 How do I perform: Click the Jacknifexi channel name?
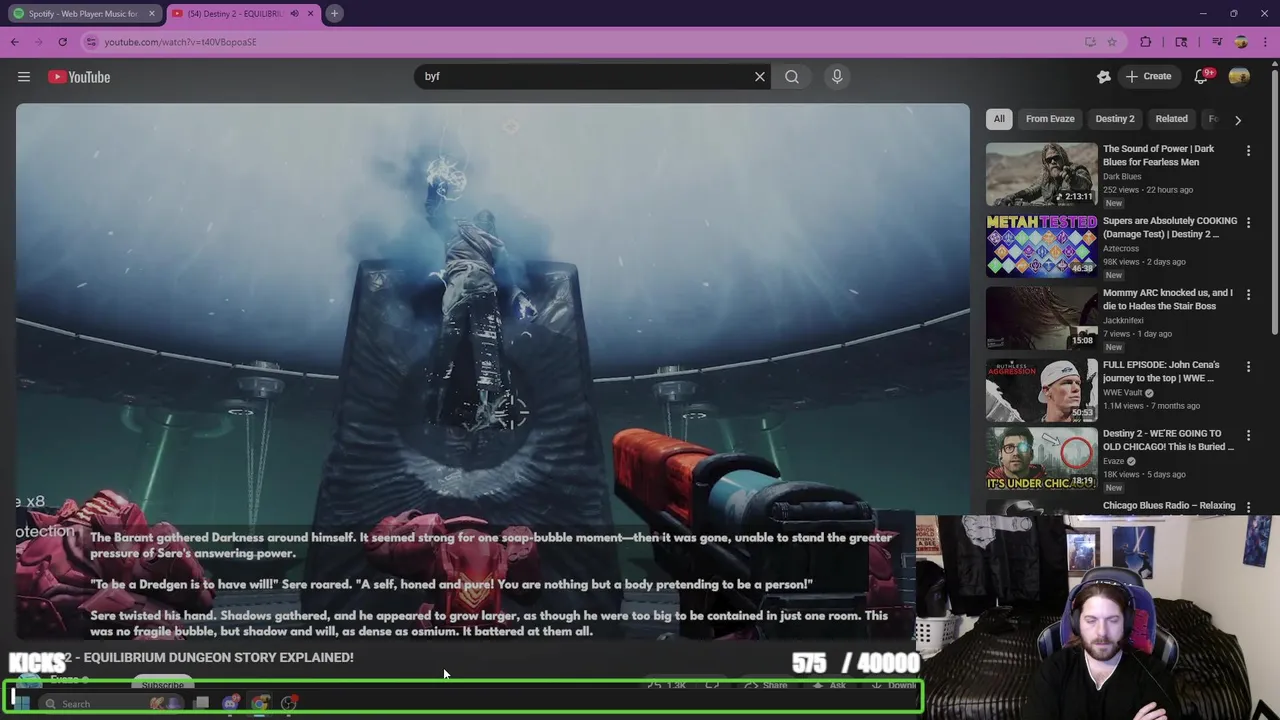click(1123, 320)
